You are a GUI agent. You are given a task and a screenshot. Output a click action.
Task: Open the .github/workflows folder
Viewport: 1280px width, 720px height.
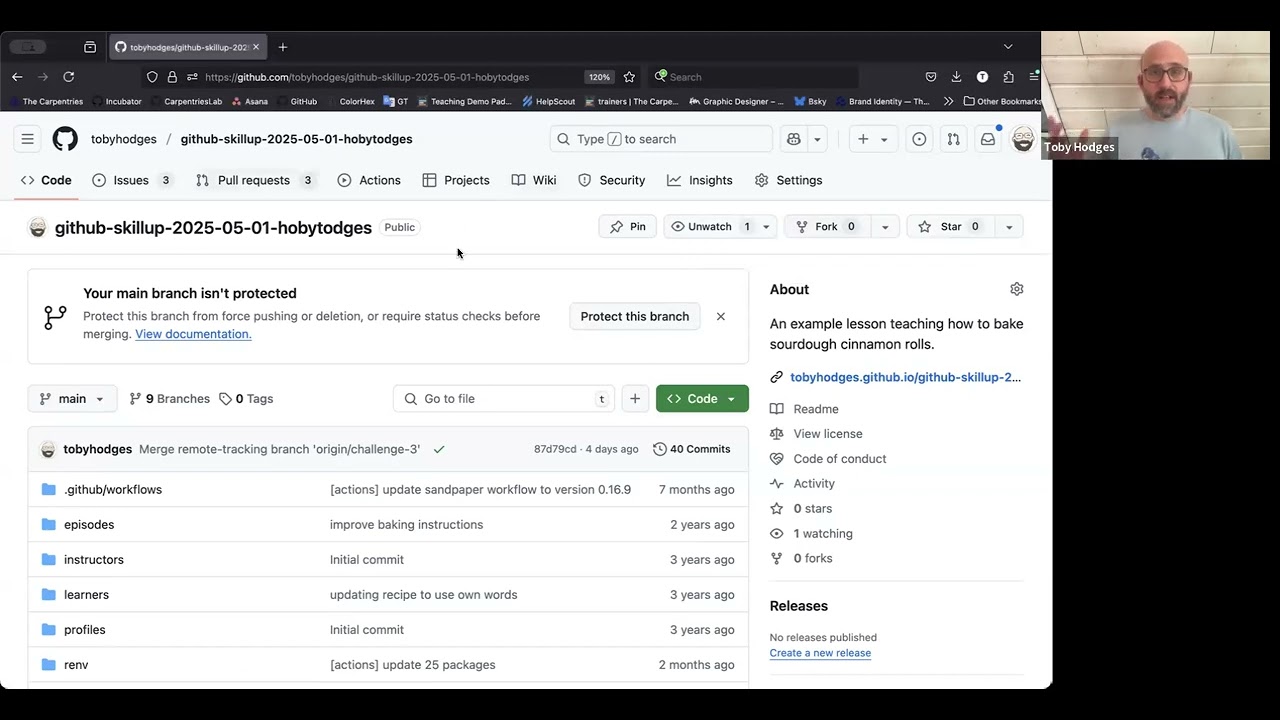point(113,490)
